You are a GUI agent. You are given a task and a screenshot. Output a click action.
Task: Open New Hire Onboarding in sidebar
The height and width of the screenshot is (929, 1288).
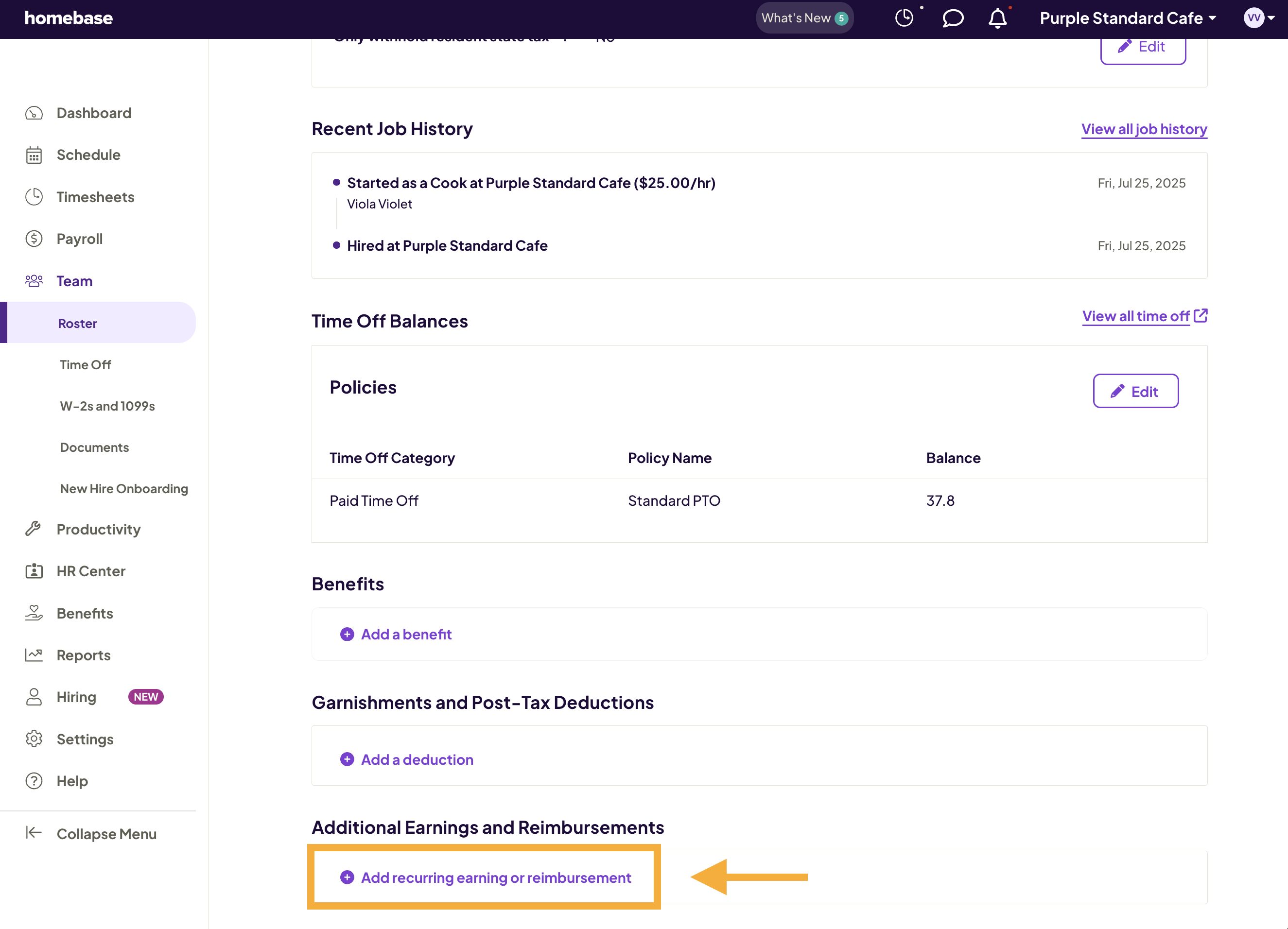[124, 489]
